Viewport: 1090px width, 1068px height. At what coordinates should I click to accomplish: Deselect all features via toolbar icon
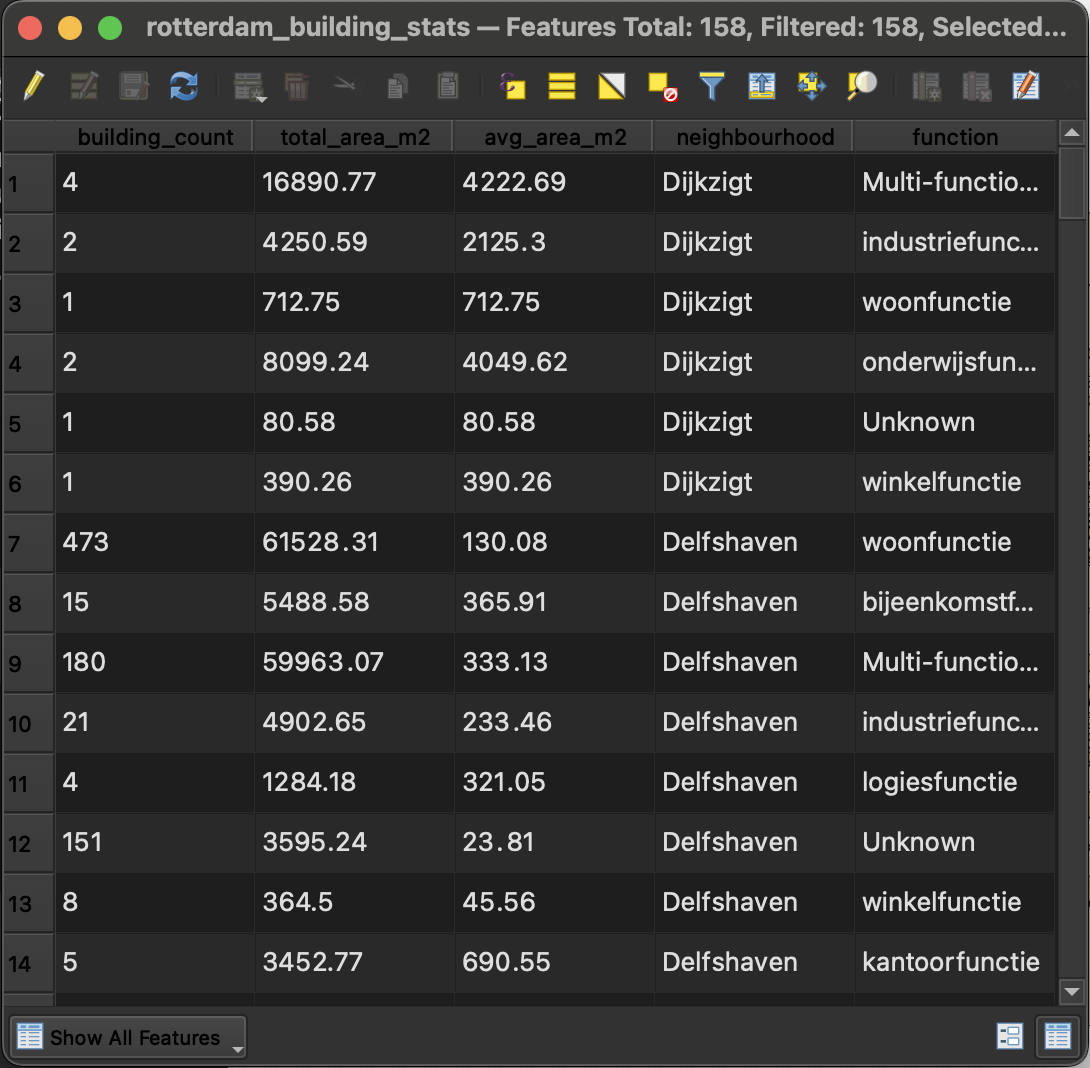[662, 86]
